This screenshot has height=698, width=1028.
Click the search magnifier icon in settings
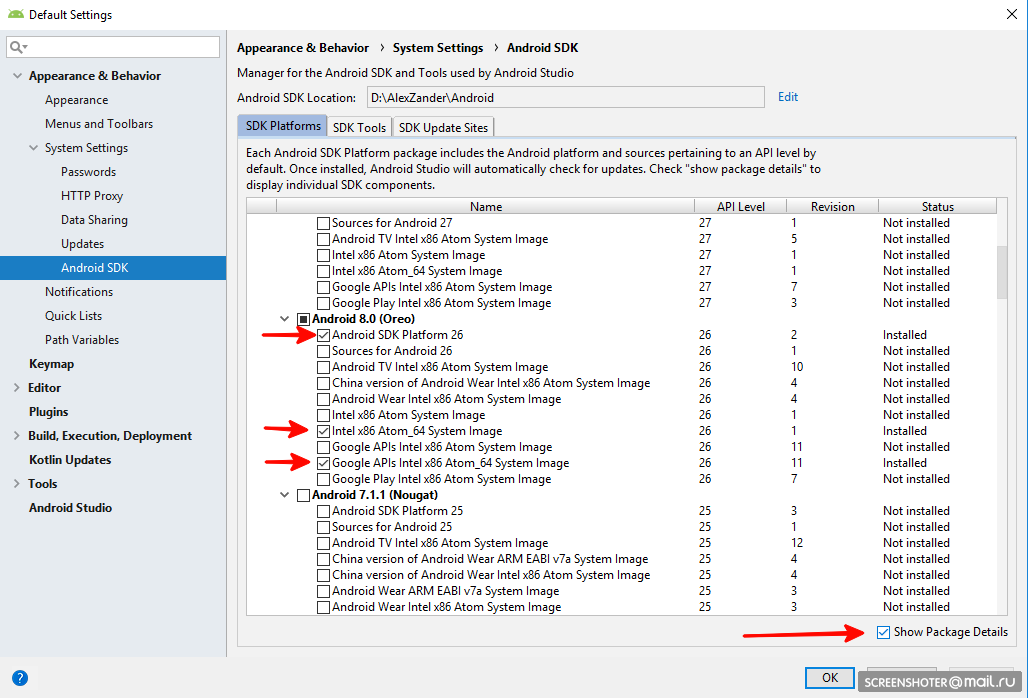coord(17,47)
